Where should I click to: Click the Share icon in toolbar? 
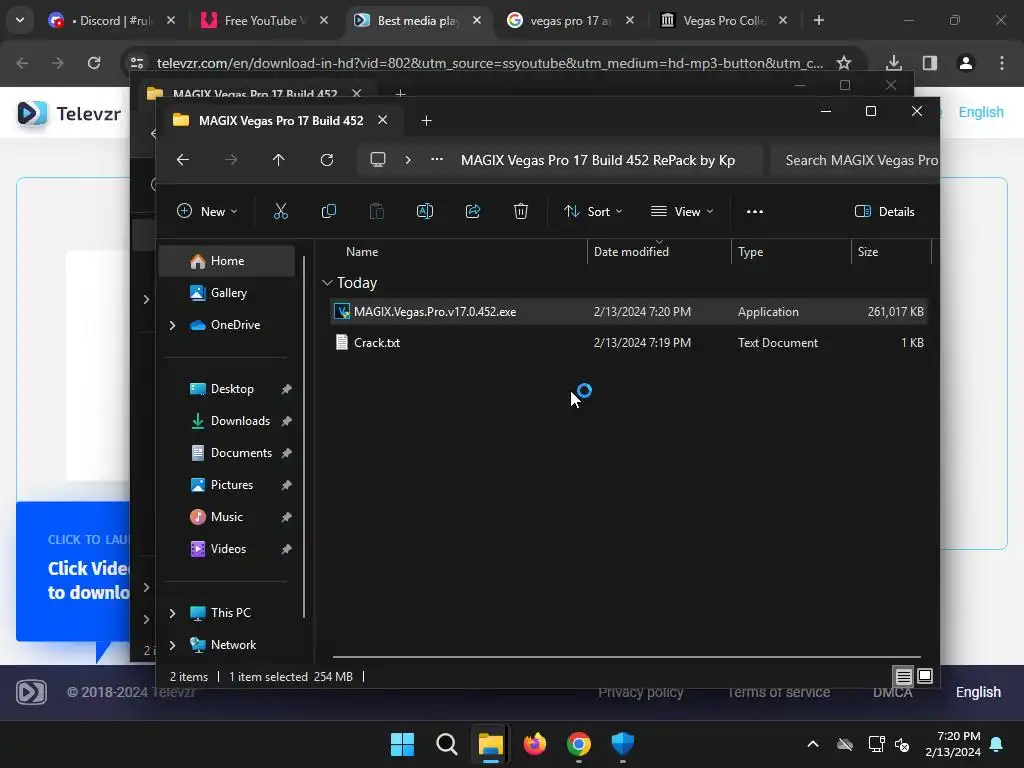pyautogui.click(x=473, y=211)
